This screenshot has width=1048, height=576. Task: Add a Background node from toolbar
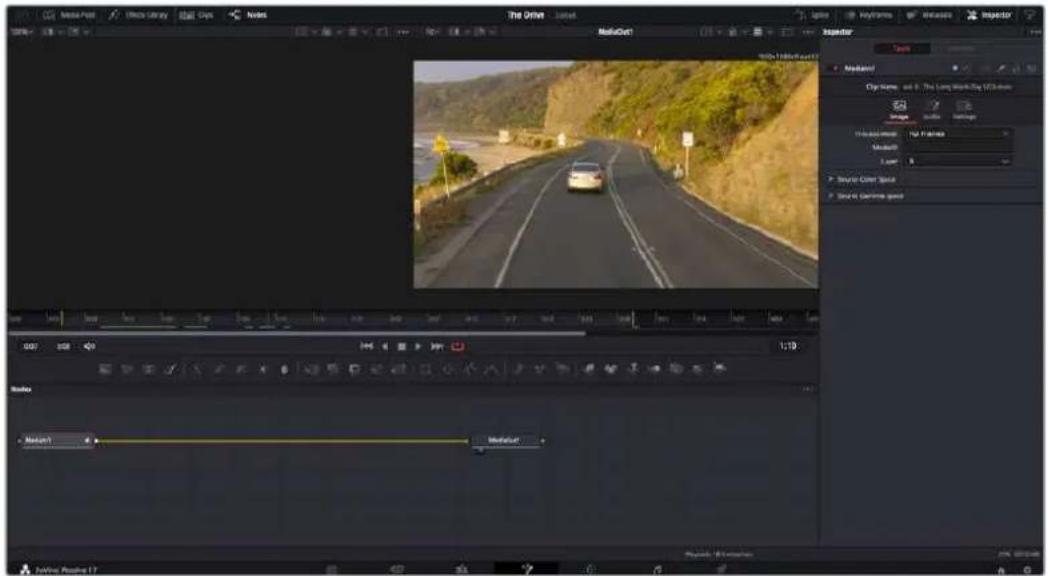[x=106, y=368]
